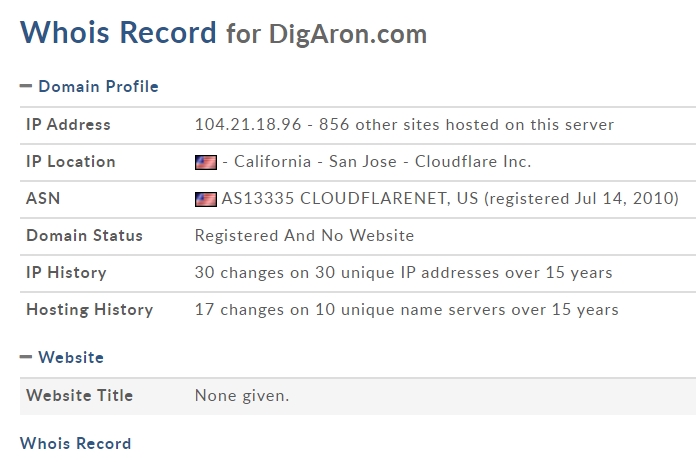This screenshot has width=696, height=462.
Task: Click the None given website title value
Action: (x=242, y=396)
